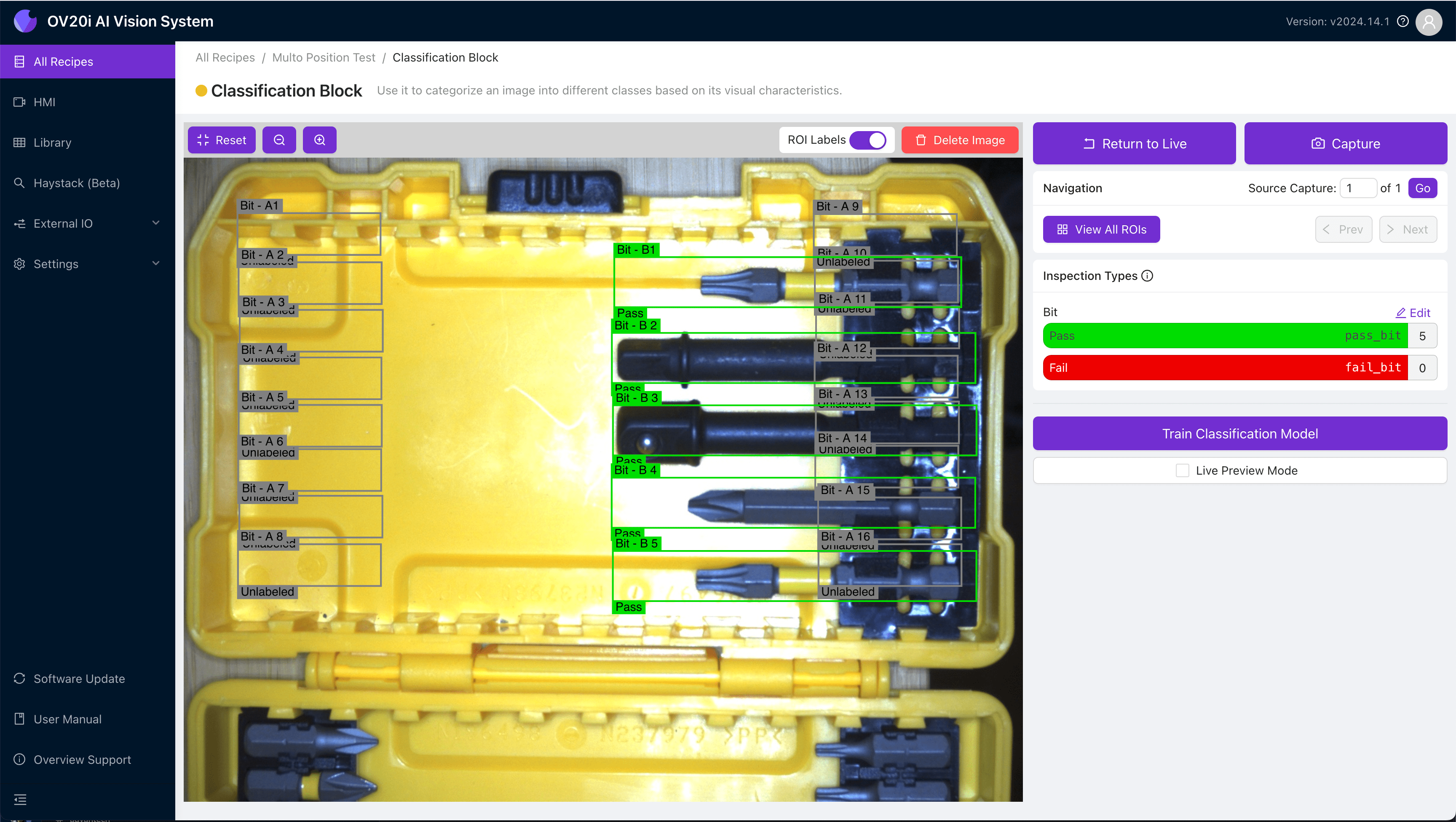This screenshot has width=1456, height=822.
Task: Click the Delete Image button
Action: (x=960, y=140)
